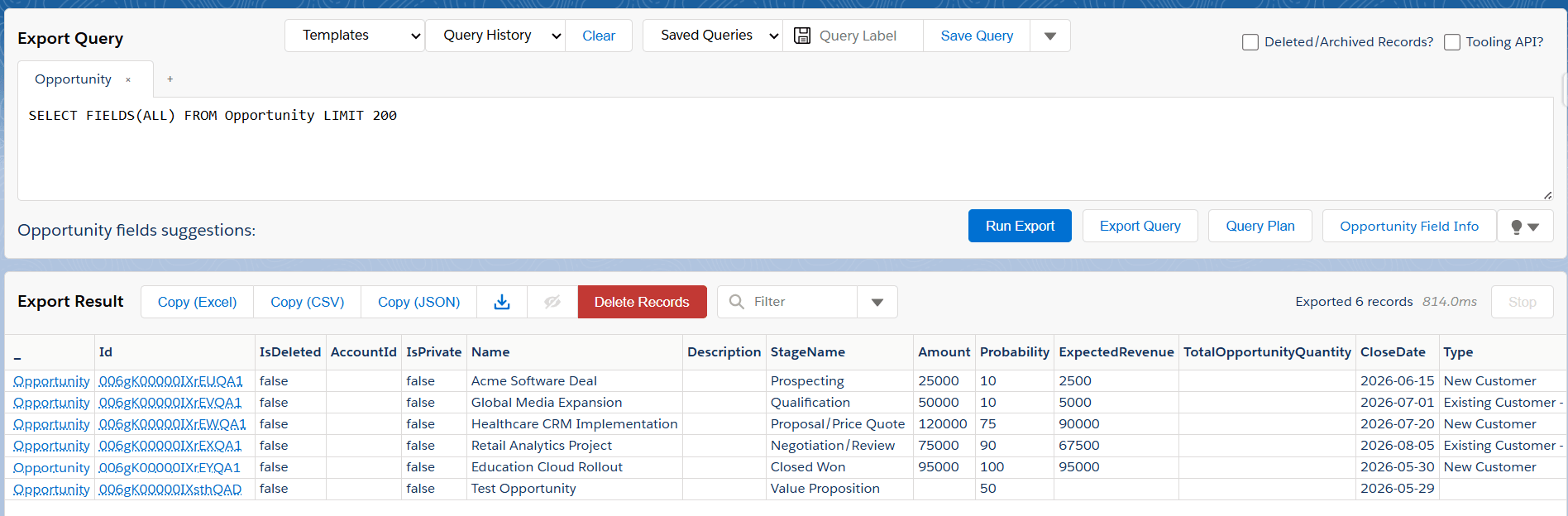Open record link 006gK00000IXrEXQA1
Image resolution: width=1568 pixels, height=516 pixels.
click(170, 446)
